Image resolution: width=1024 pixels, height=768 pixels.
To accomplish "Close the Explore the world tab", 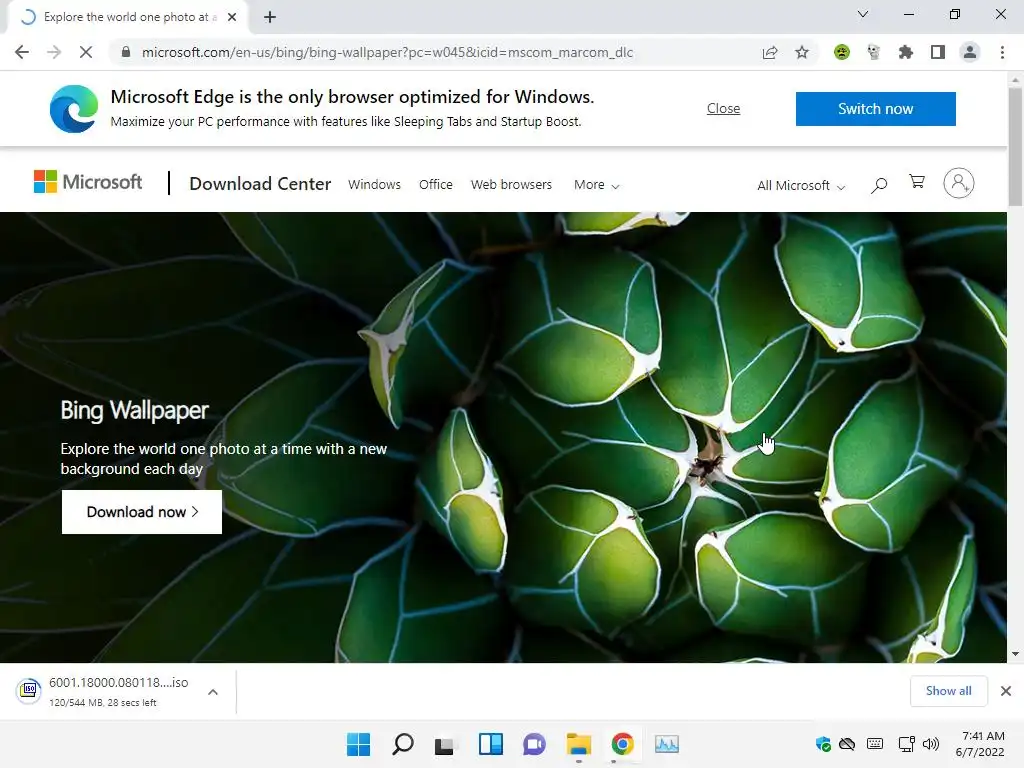I will coord(232,17).
